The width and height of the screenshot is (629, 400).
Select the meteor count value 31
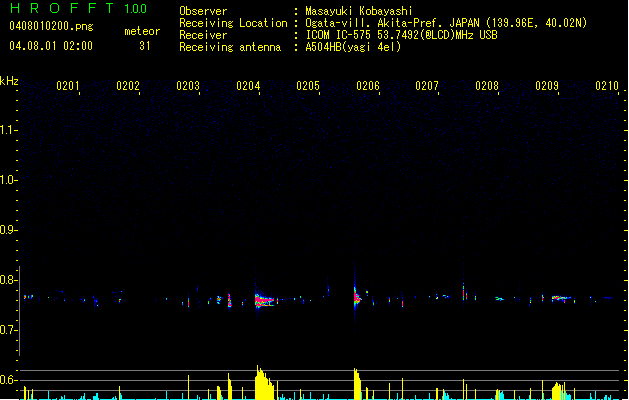[x=145, y=46]
